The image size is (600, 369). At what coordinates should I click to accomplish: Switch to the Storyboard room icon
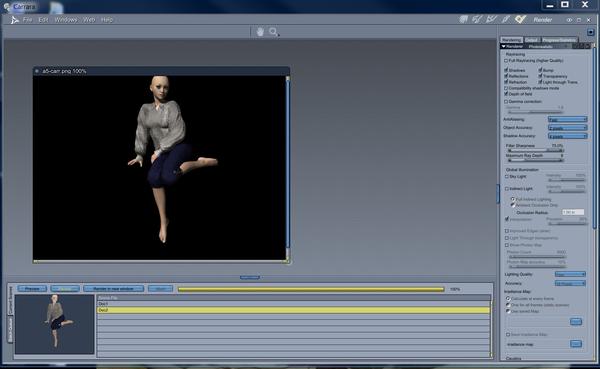[491, 19]
